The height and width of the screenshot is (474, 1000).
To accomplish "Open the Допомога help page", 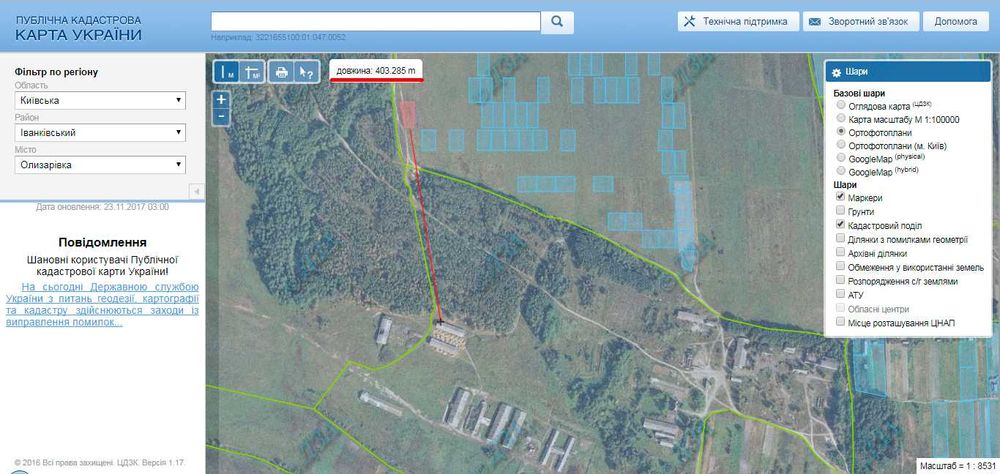I will (x=956, y=21).
